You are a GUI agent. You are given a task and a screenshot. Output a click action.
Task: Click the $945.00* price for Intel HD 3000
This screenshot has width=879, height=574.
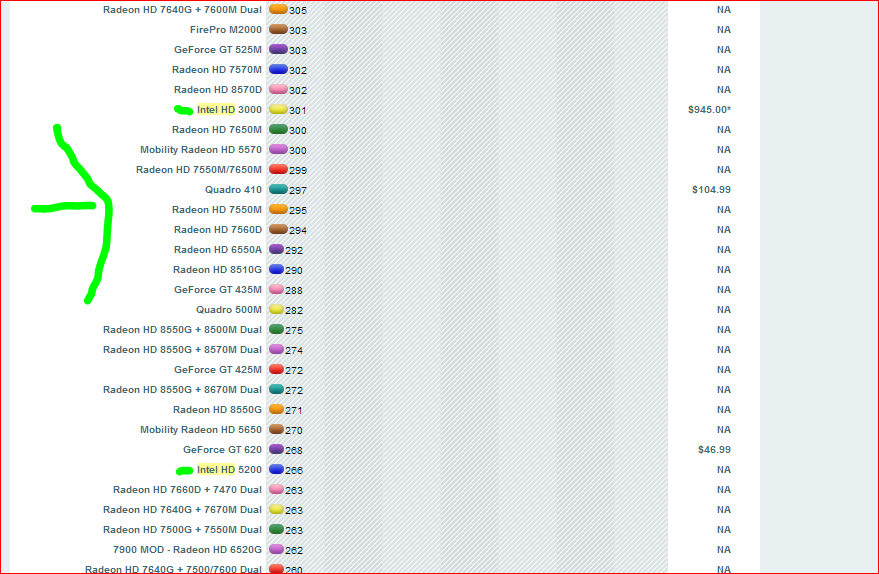point(709,110)
